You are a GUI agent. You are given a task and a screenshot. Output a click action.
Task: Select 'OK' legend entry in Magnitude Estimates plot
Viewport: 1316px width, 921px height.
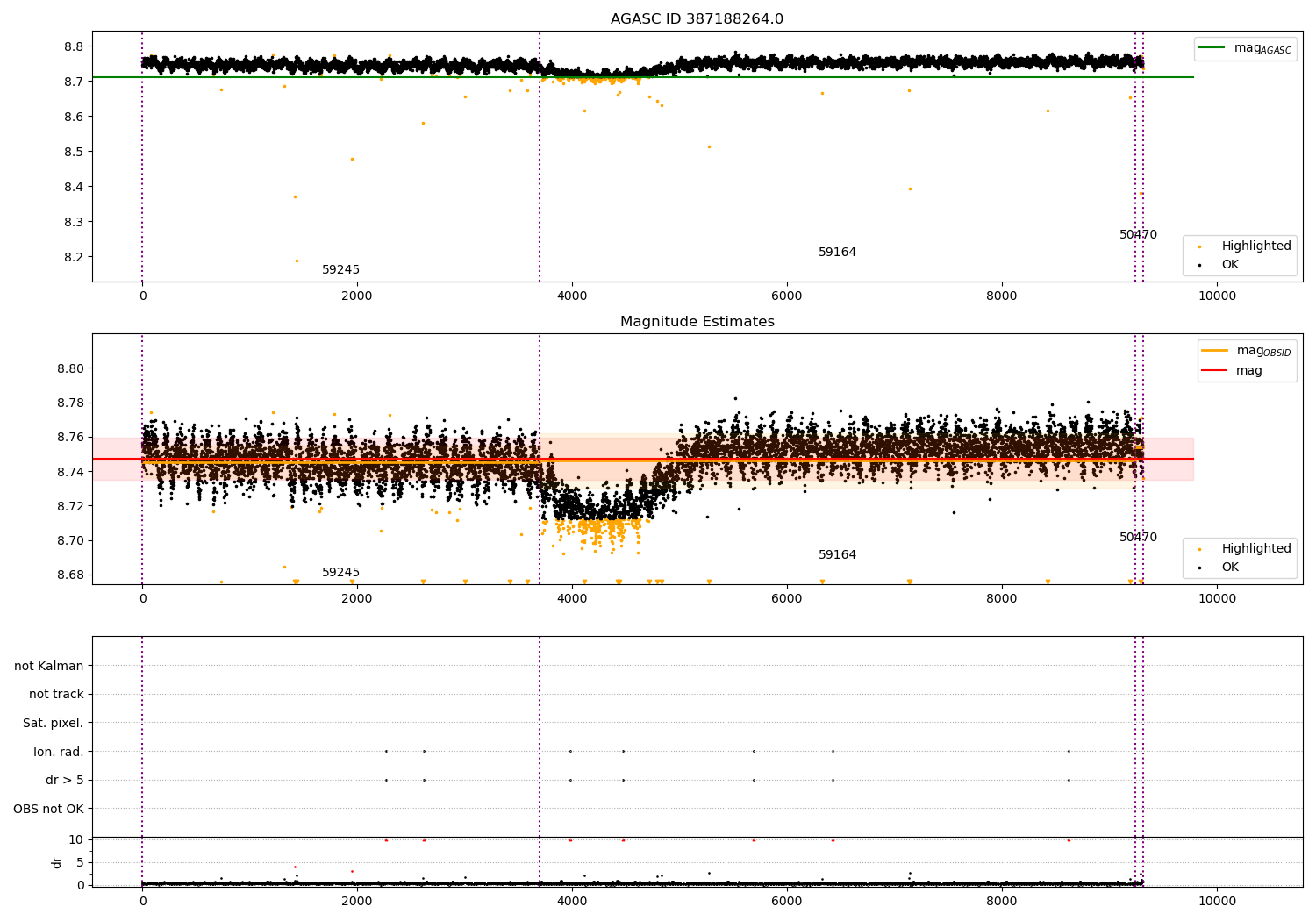(x=1230, y=567)
